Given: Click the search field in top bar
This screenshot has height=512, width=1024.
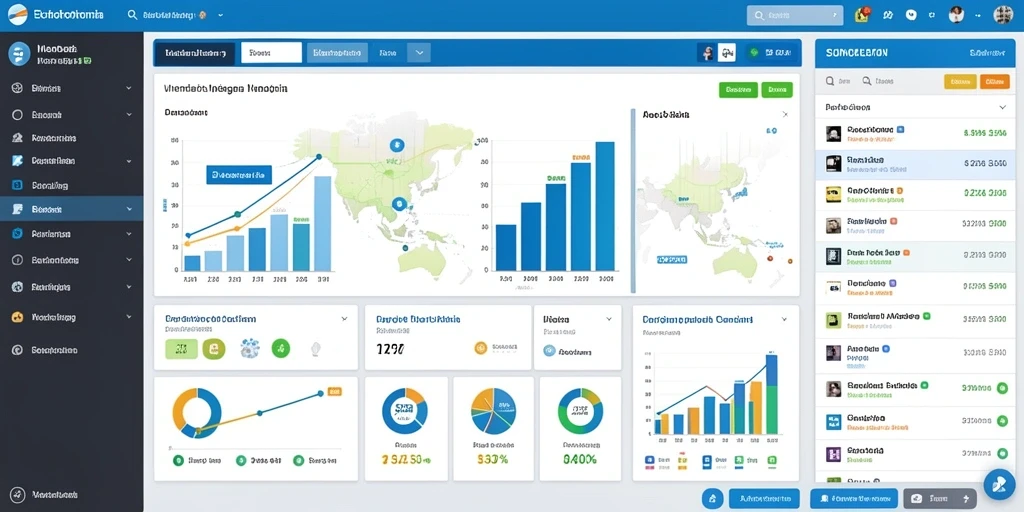Looking at the screenshot, I should [x=795, y=15].
